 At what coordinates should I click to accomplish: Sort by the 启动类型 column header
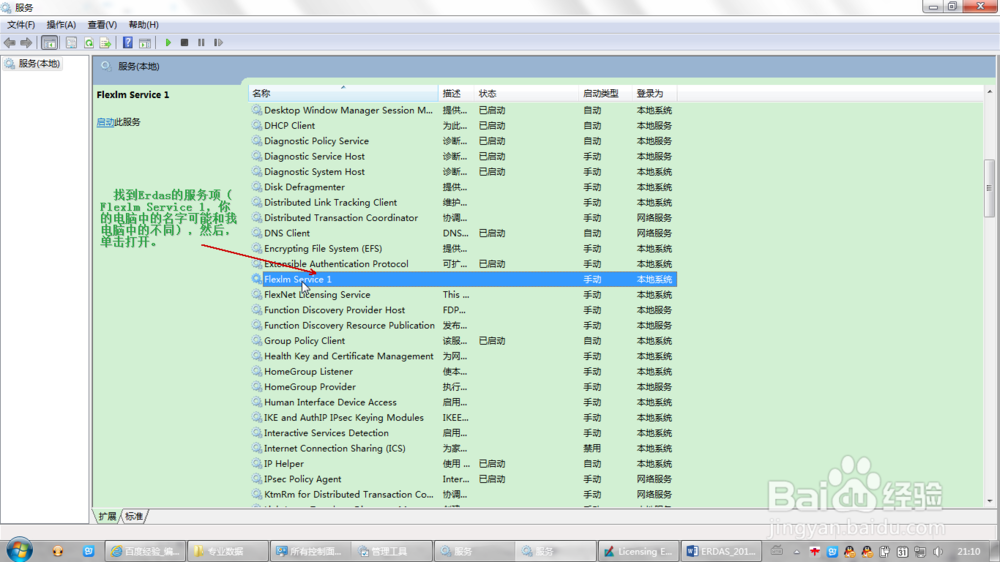[x=605, y=93]
